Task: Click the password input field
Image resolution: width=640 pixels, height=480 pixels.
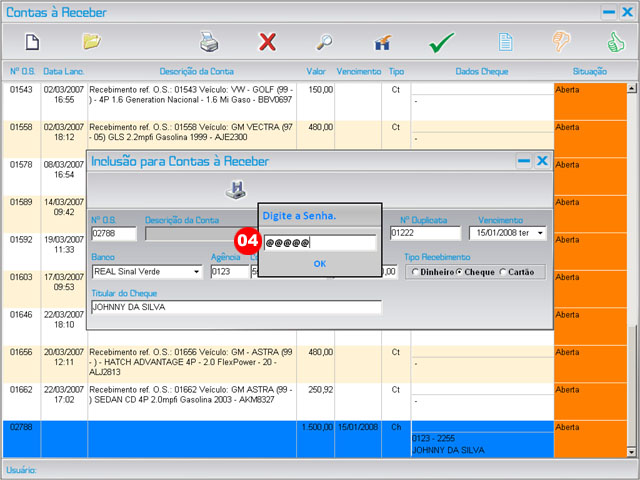Action: (319, 243)
